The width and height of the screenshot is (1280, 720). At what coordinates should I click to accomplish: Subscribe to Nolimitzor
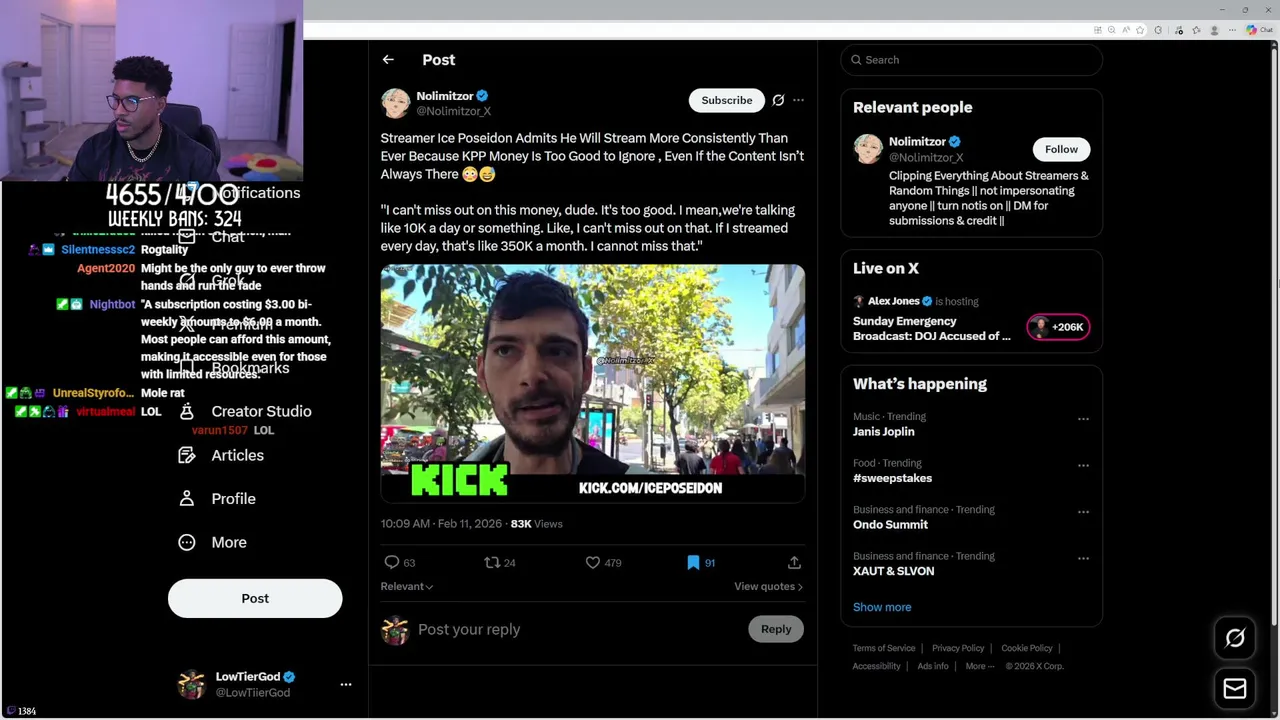pos(727,100)
